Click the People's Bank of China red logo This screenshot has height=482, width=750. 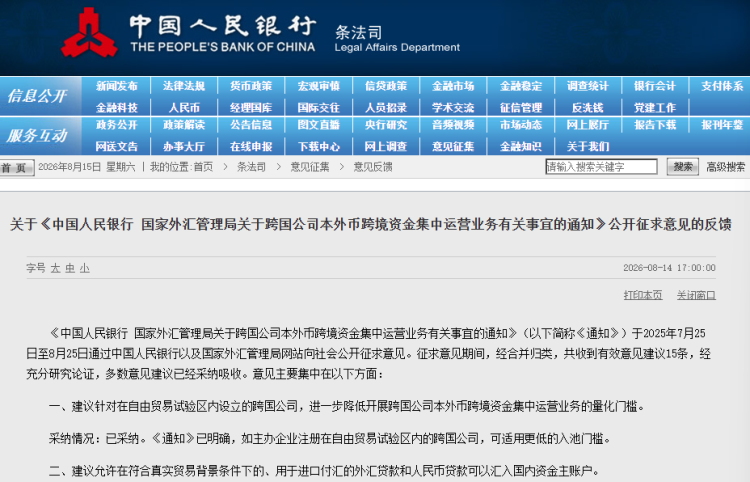89,33
